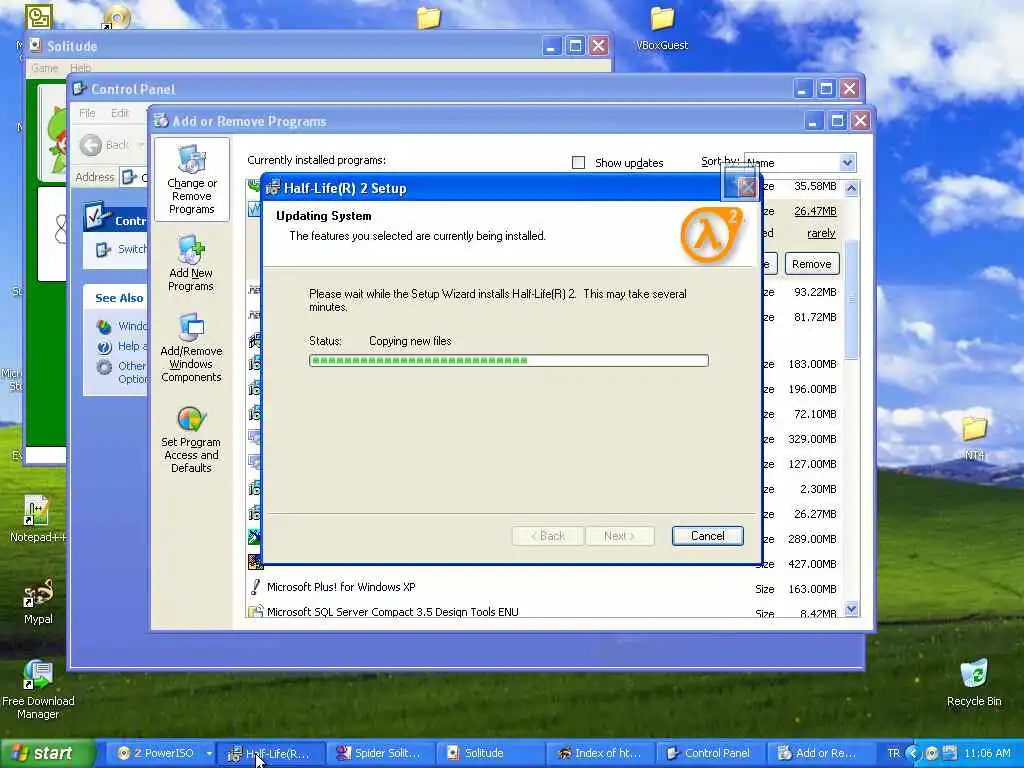This screenshot has width=1024, height=768.
Task: Click down arrow of programs list scrollbar
Action: click(851, 609)
